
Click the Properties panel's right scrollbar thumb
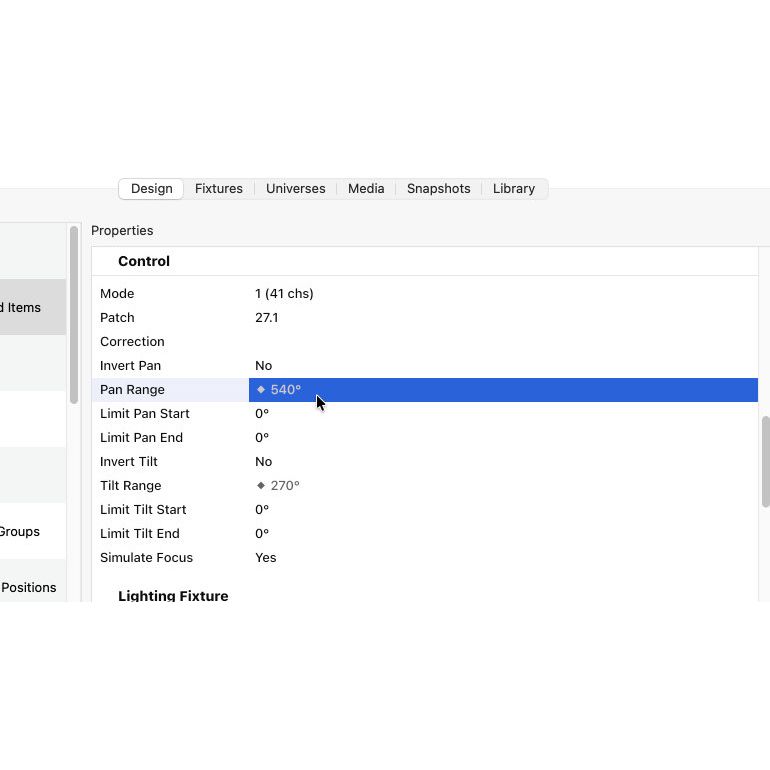tap(765, 462)
